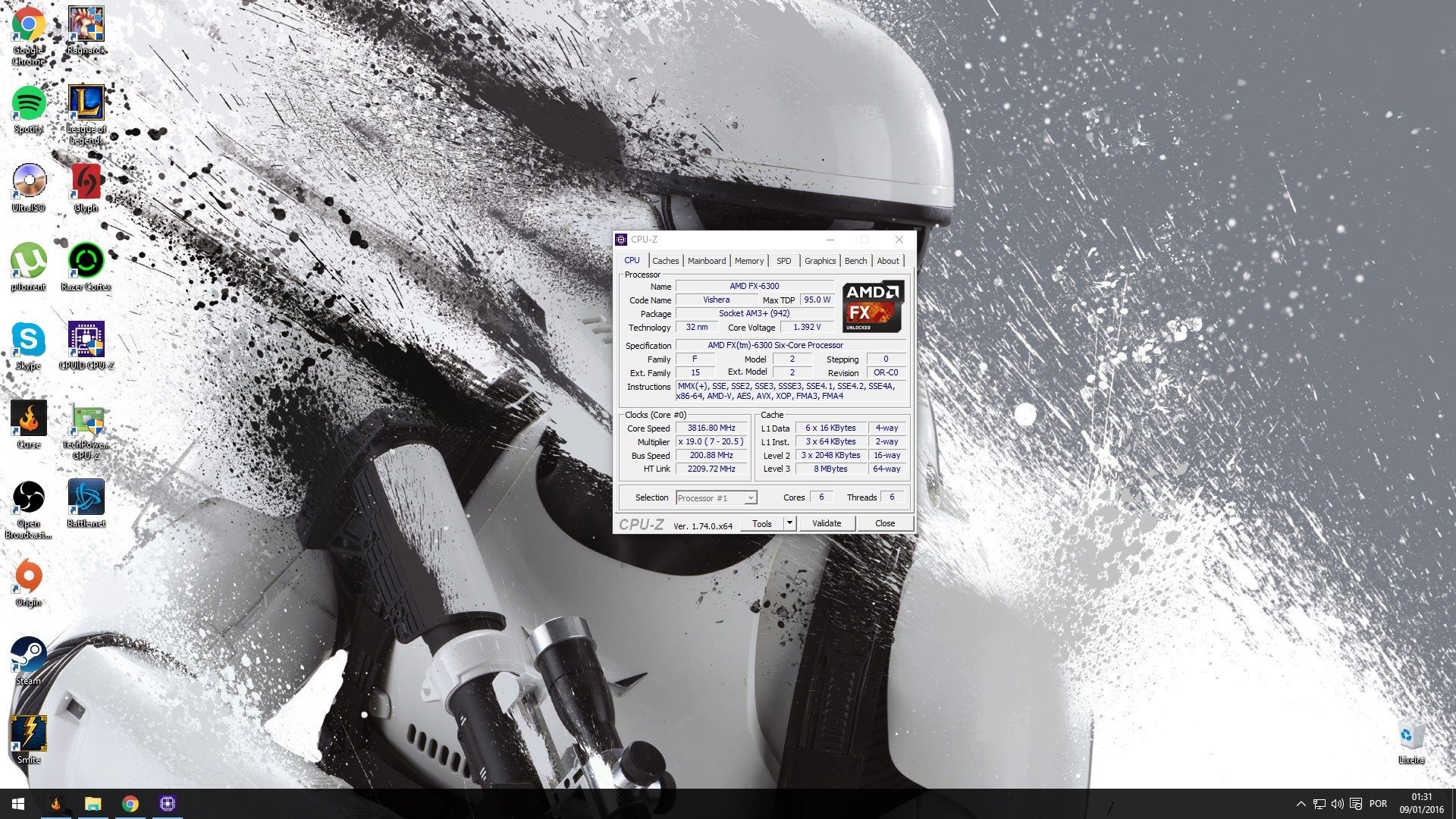Image resolution: width=1456 pixels, height=819 pixels.
Task: Open the TechPowerUp GPU-Z desktop shortcut
Action: point(86,431)
